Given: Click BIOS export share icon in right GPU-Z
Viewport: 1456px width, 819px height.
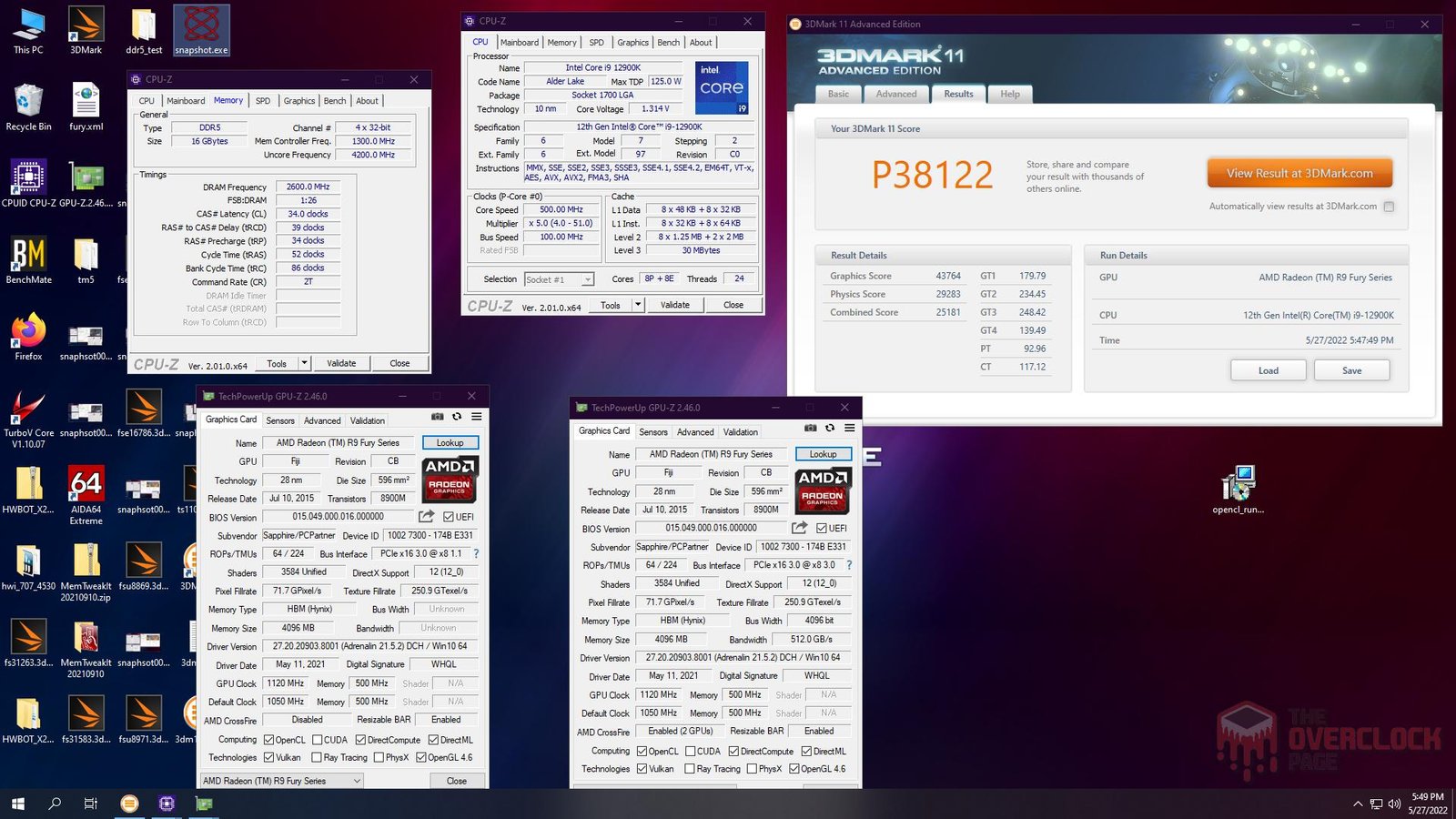Looking at the screenshot, I should 800,528.
